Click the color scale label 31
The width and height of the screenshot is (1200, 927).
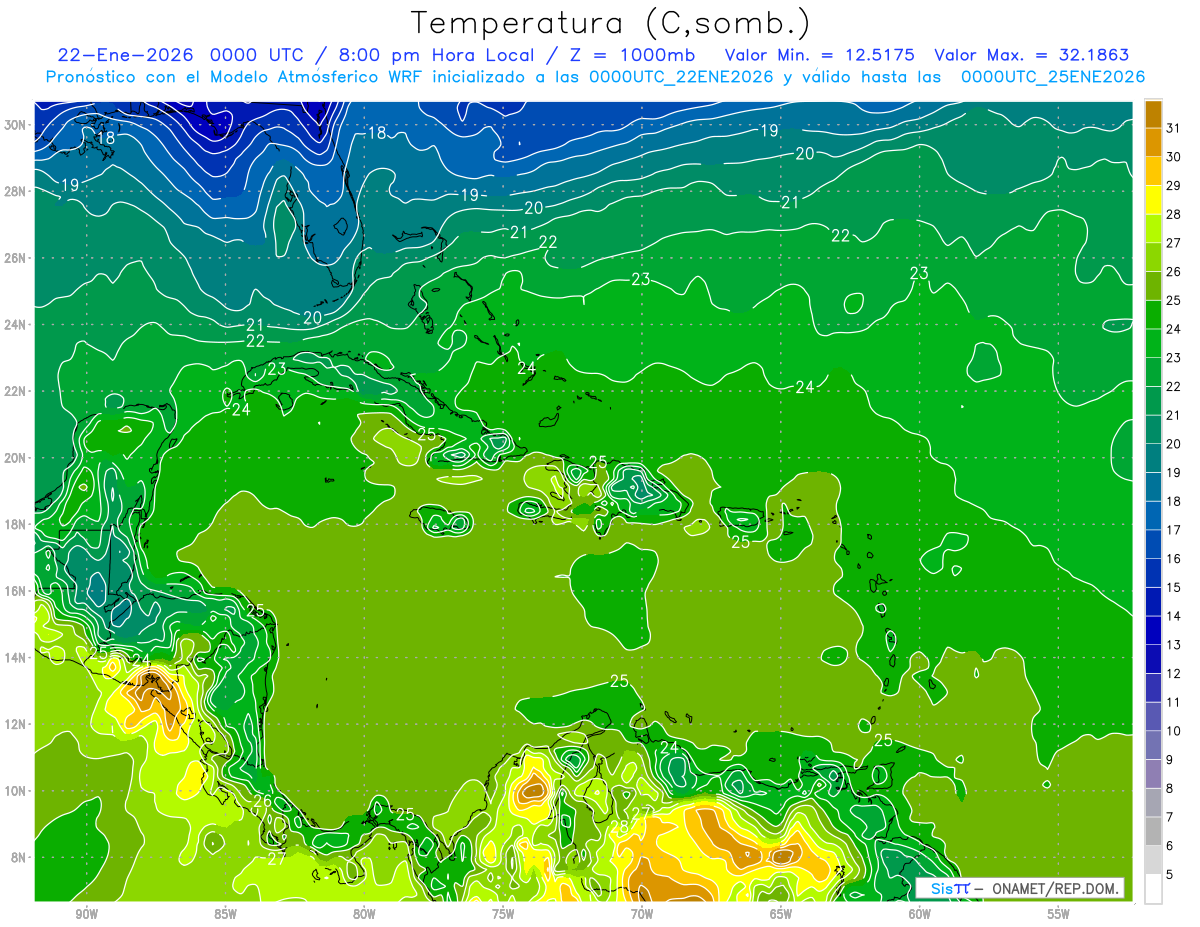point(1174,128)
